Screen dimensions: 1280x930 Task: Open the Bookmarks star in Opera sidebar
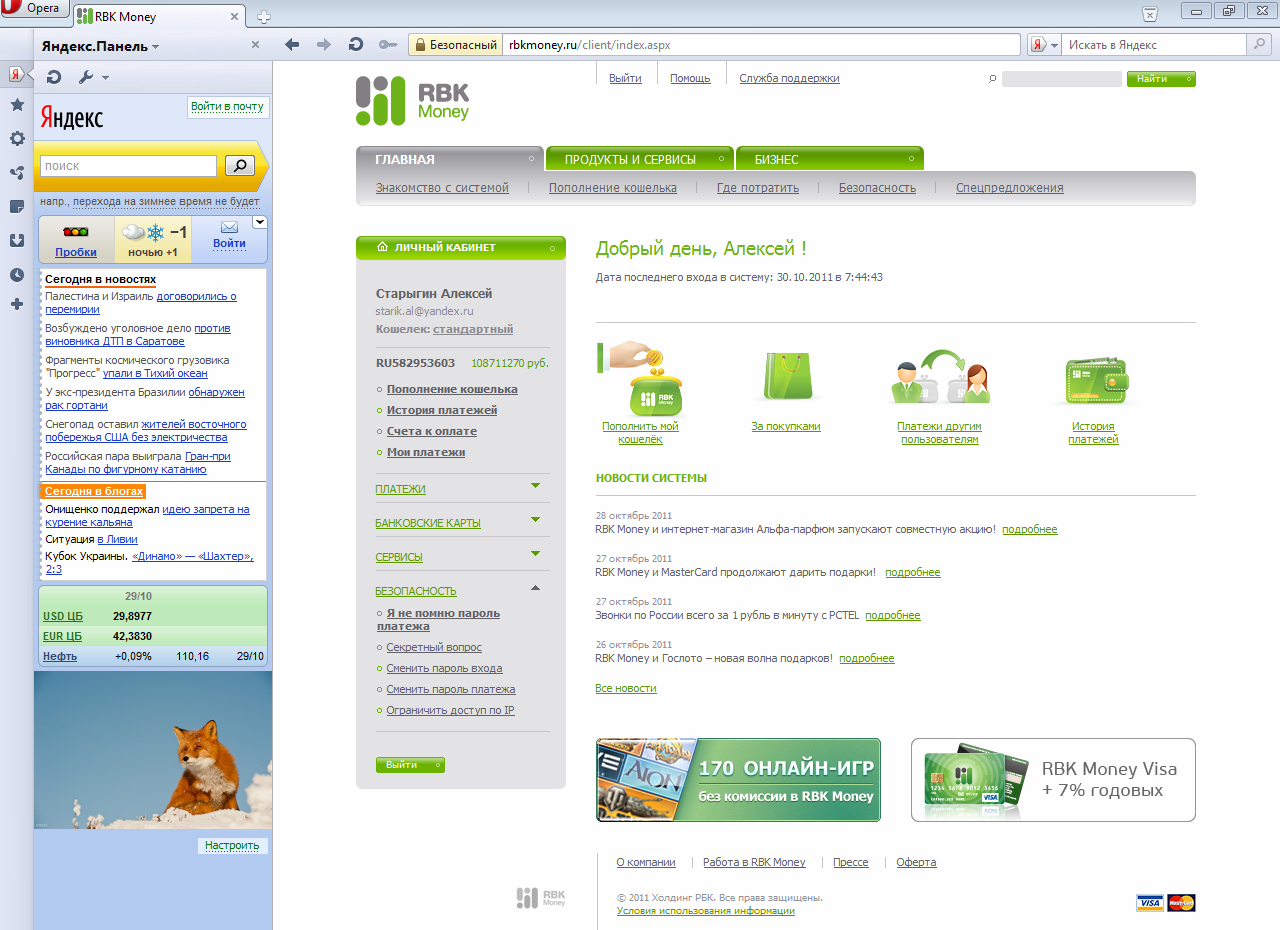[x=17, y=104]
